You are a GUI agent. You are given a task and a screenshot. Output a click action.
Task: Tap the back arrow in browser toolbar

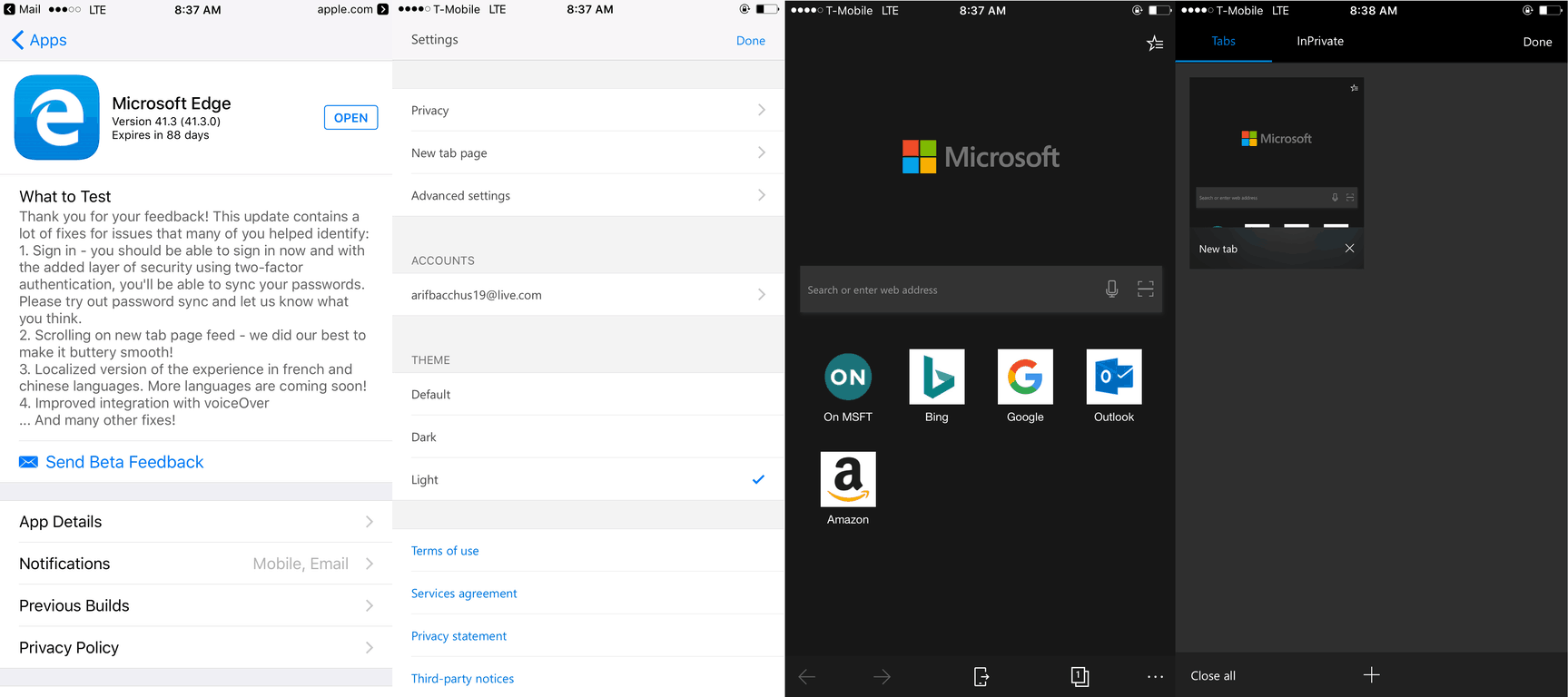click(807, 676)
